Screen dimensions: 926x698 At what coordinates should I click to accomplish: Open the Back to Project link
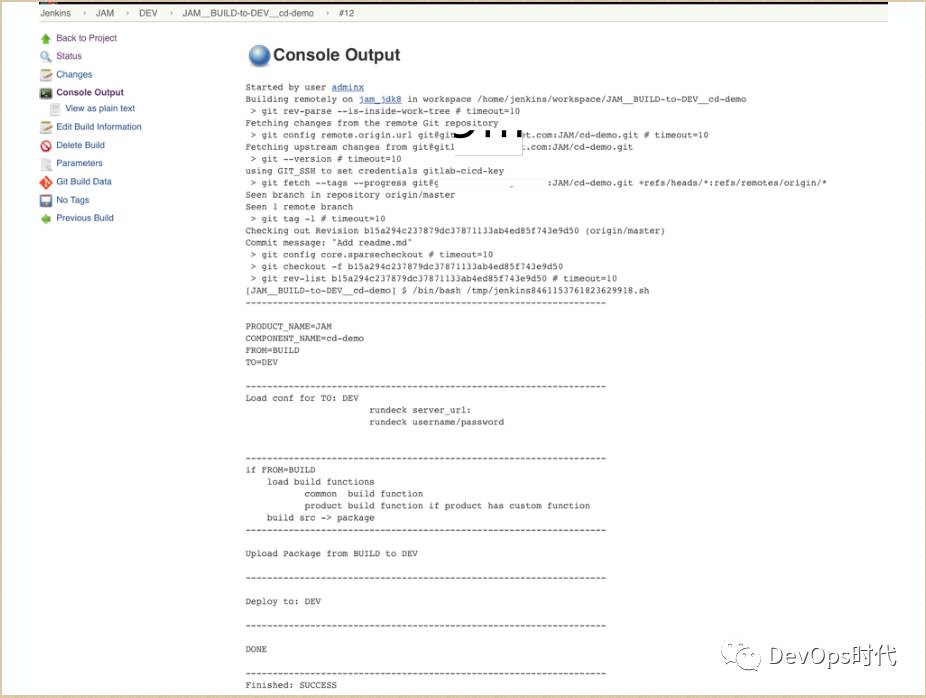pos(86,38)
